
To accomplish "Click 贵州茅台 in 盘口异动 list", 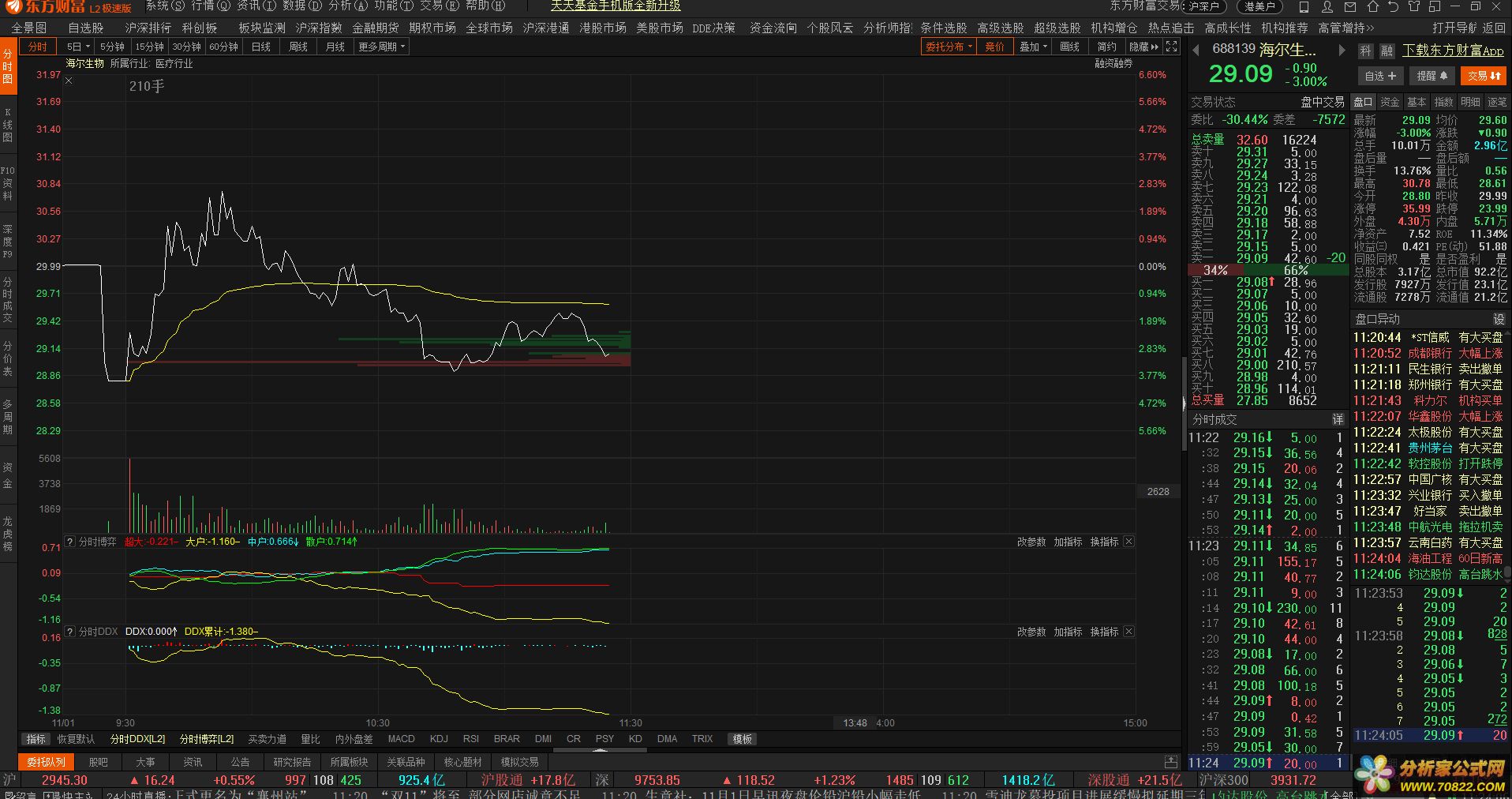I will point(1430,448).
